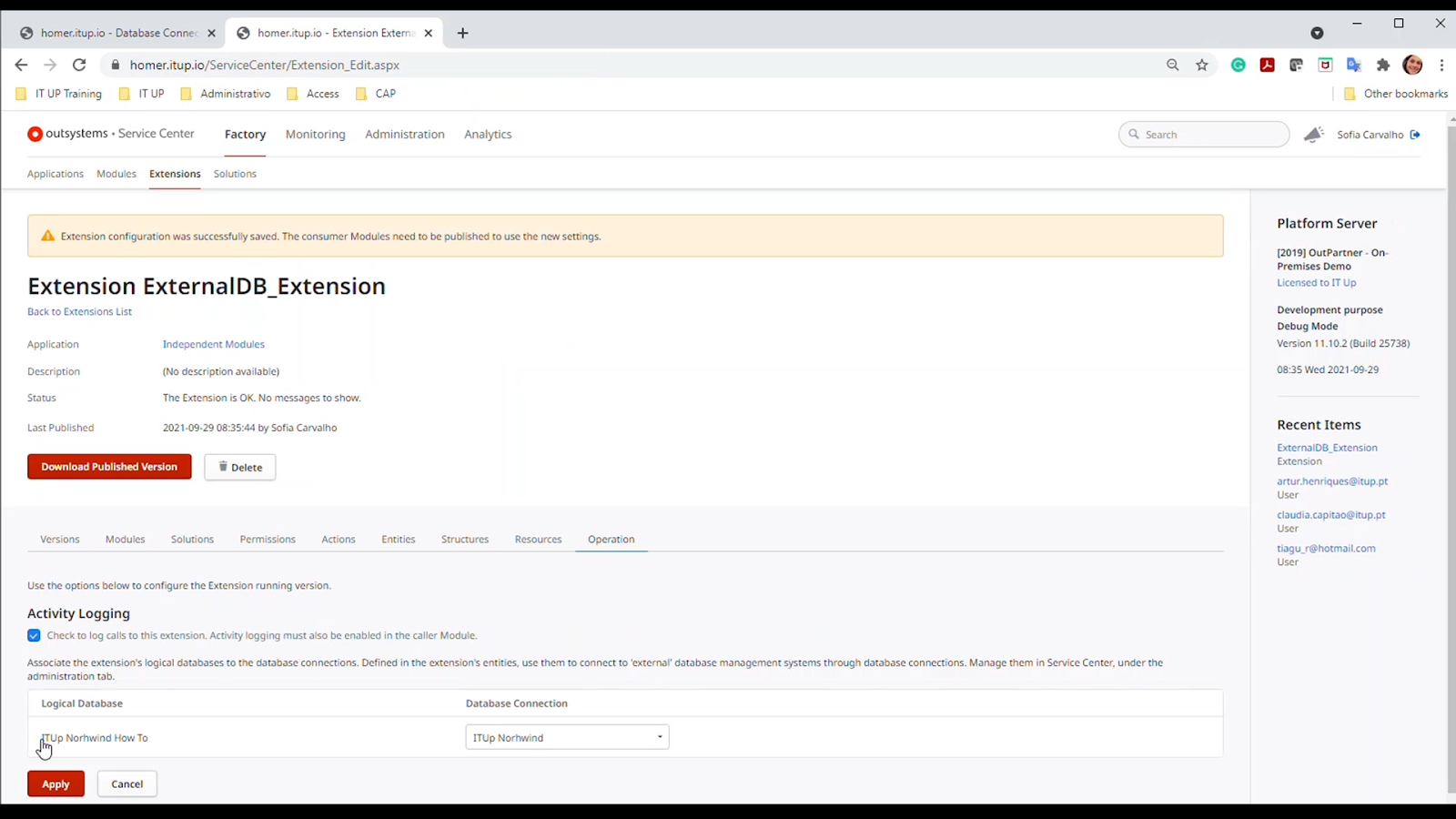Open the Chrome profile avatar
Viewport: 1456px width, 819px height.
[x=1412, y=65]
